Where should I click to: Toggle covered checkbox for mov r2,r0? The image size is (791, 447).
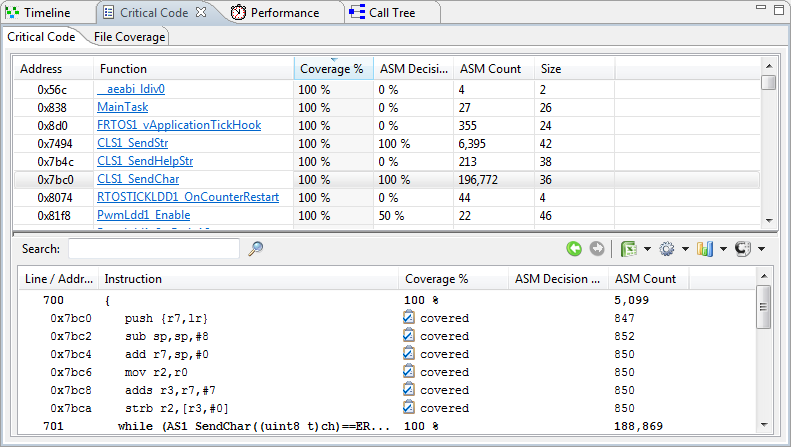pos(408,372)
